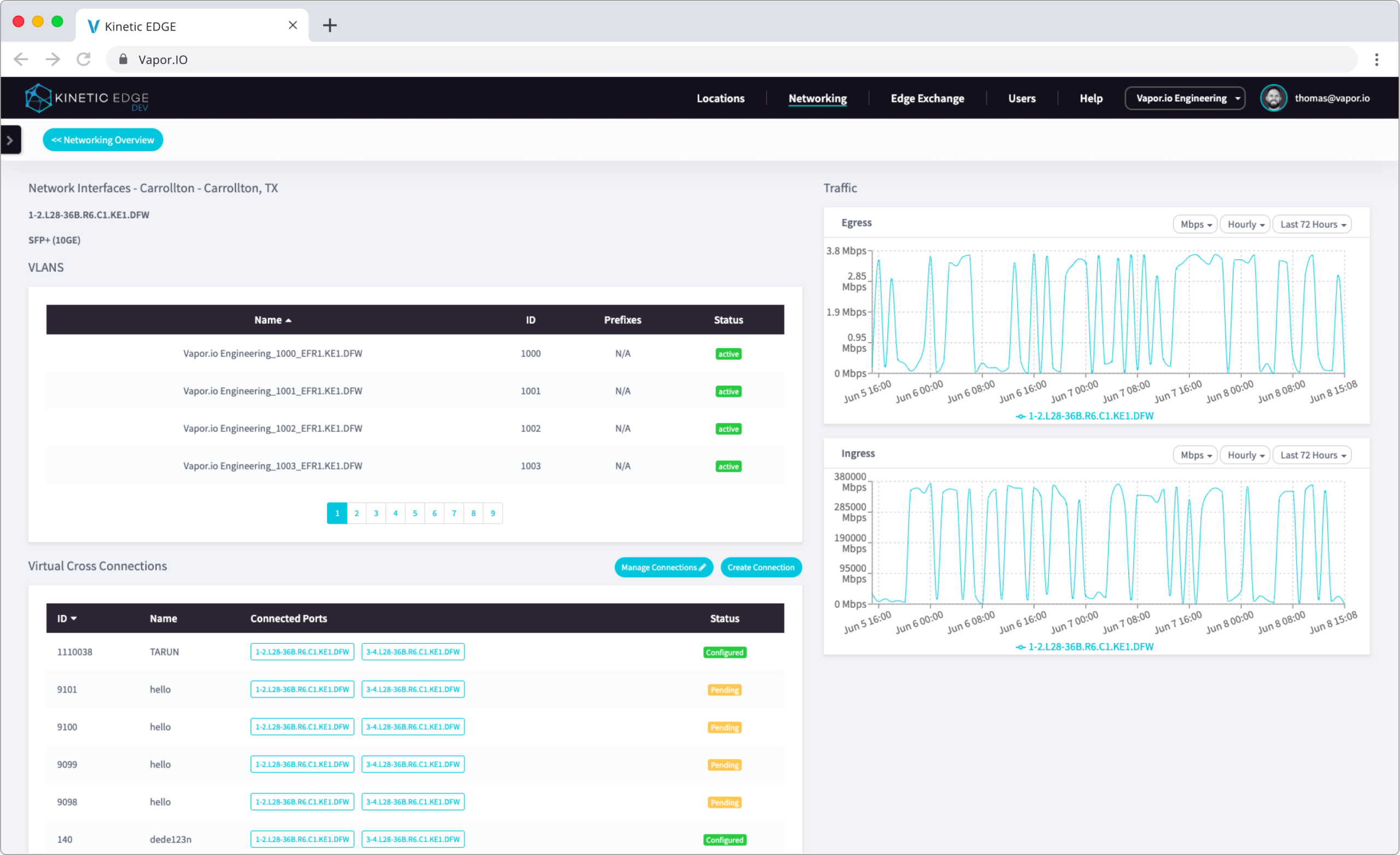Click the browser forward arrow
This screenshot has height=855, width=1400.
(53, 59)
